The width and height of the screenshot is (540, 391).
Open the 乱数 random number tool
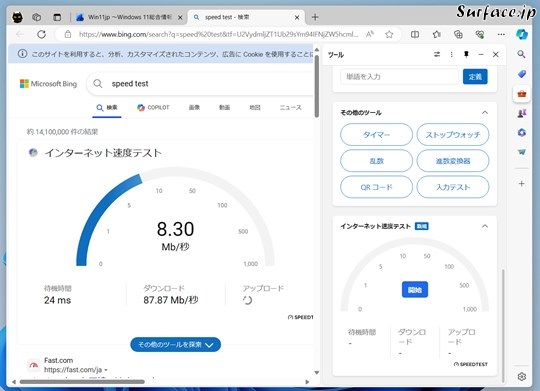point(376,161)
